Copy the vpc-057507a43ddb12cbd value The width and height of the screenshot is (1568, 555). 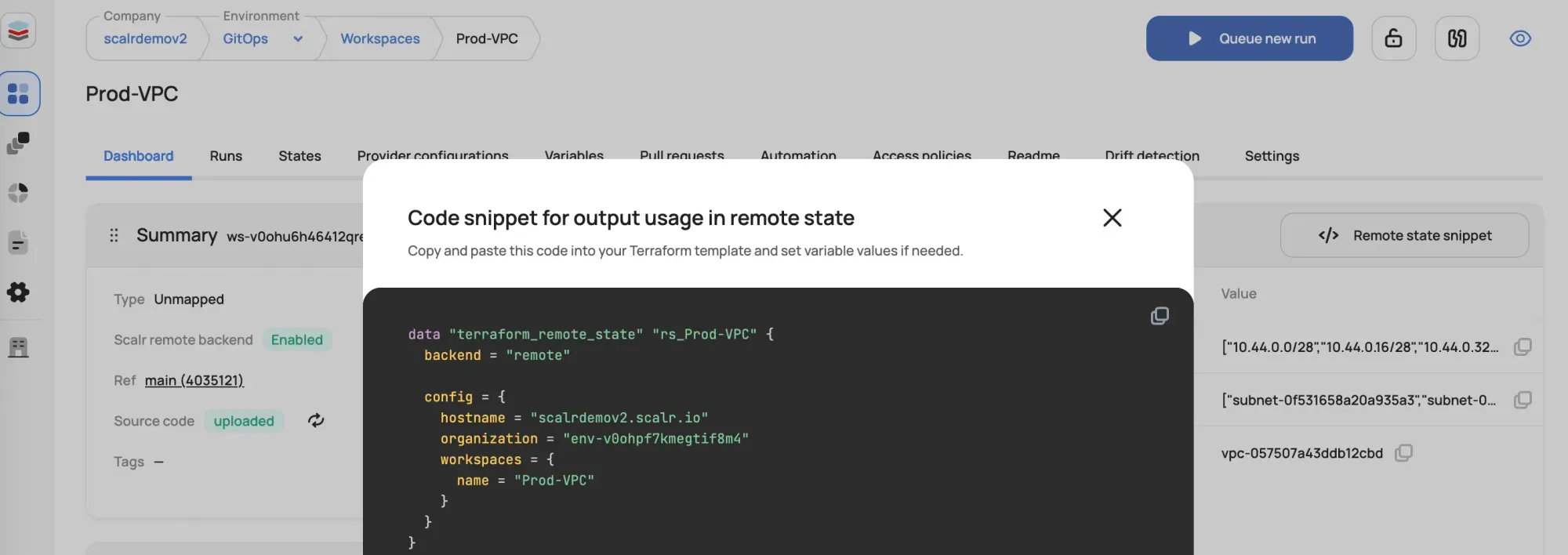tap(1403, 453)
